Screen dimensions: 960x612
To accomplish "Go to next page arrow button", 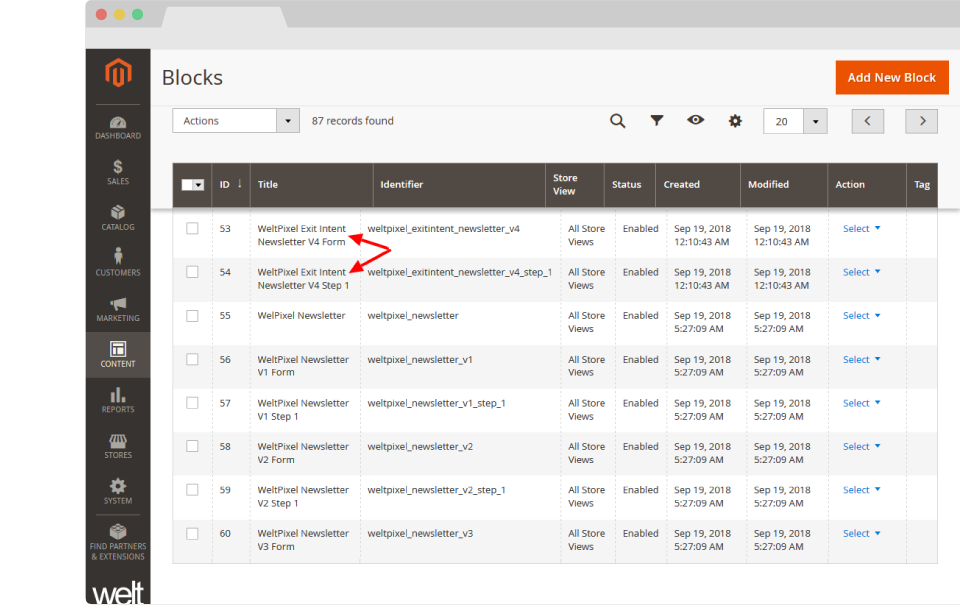I will pyautogui.click(x=921, y=121).
